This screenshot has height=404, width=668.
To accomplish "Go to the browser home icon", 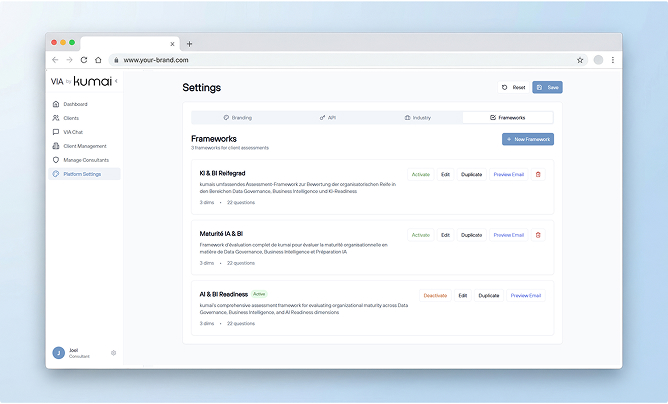I will [x=98, y=60].
